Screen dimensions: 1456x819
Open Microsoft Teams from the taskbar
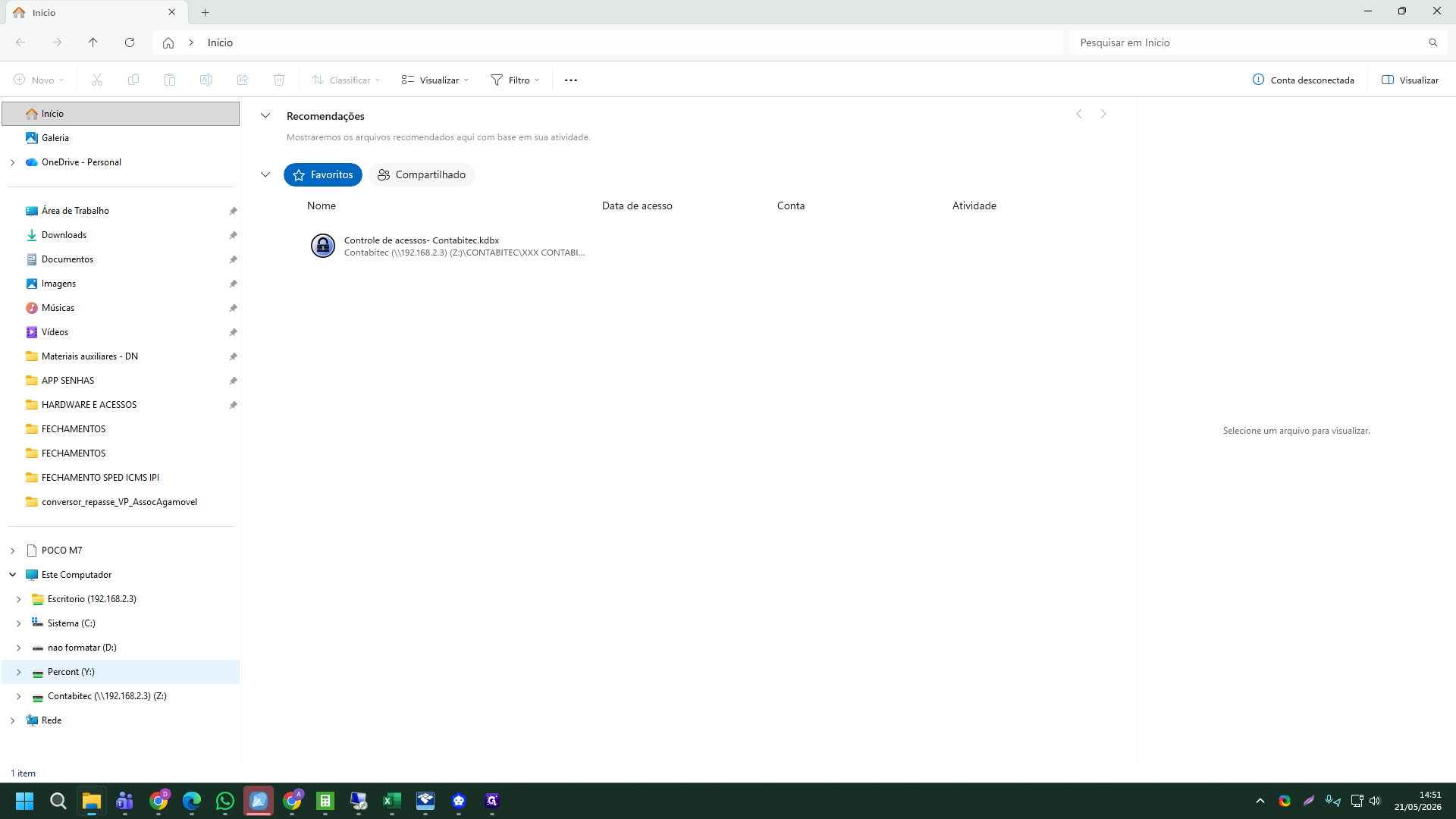pos(125,801)
